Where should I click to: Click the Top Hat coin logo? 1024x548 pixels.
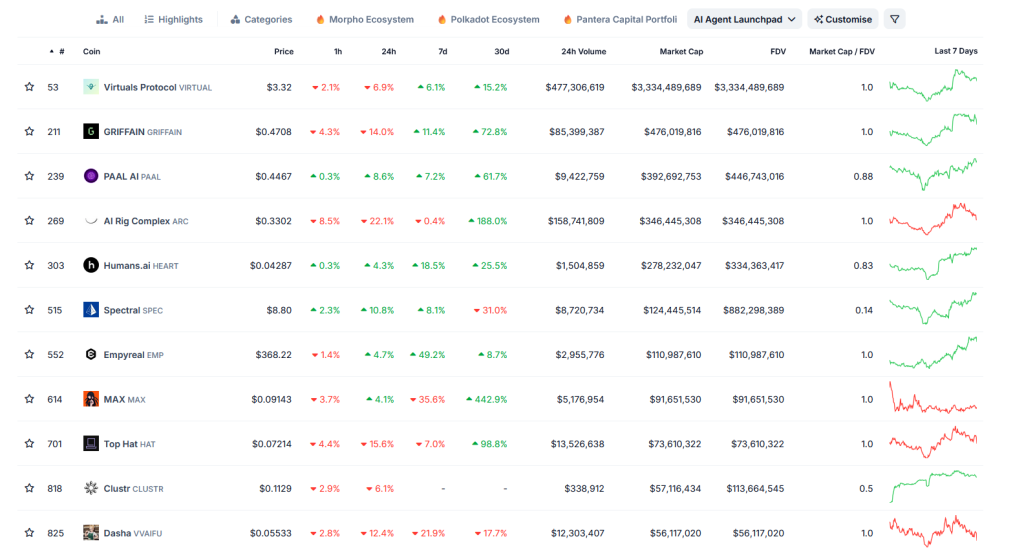click(91, 443)
